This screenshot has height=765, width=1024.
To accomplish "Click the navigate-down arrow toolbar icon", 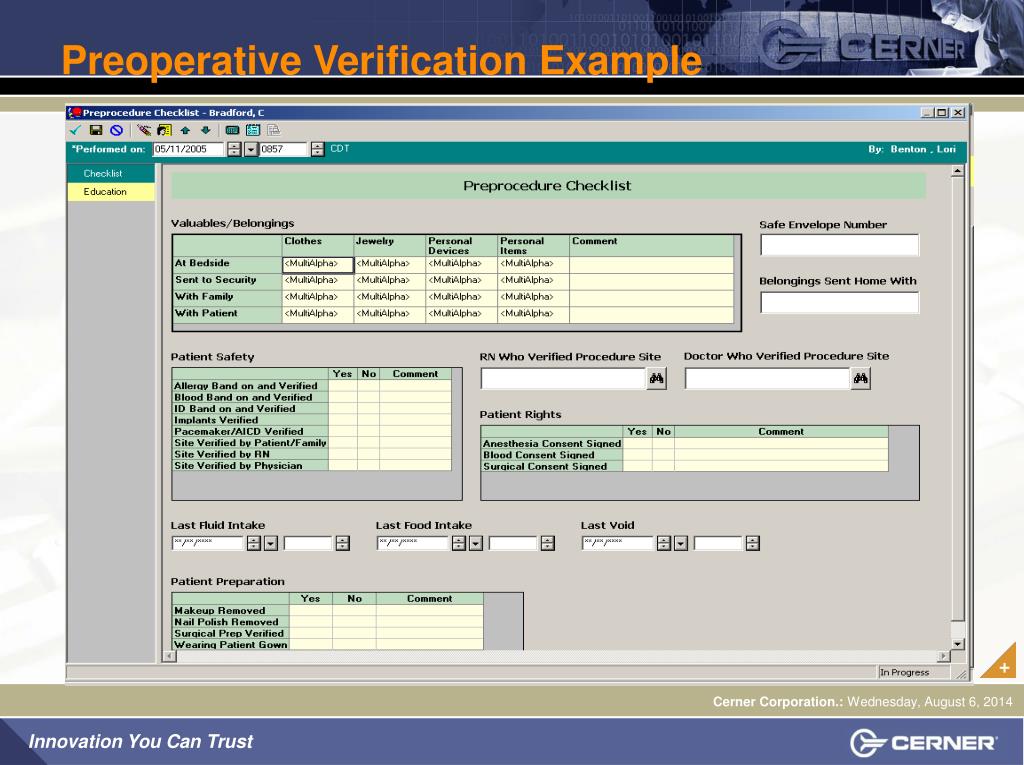I will pos(206,129).
